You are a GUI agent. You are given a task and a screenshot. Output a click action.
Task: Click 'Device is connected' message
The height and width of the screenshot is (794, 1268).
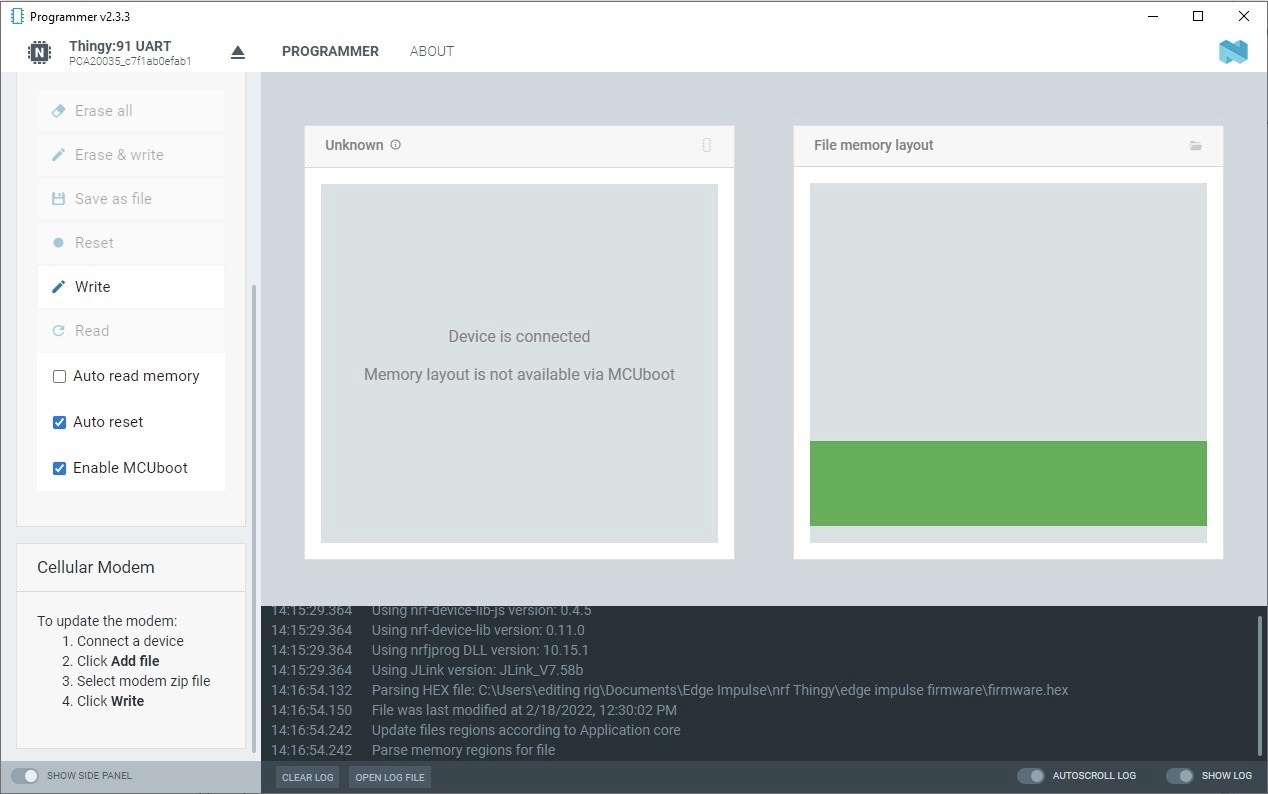click(519, 337)
